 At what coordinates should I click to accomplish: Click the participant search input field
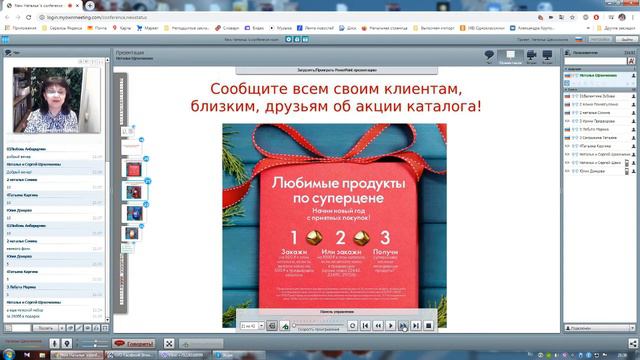click(596, 61)
